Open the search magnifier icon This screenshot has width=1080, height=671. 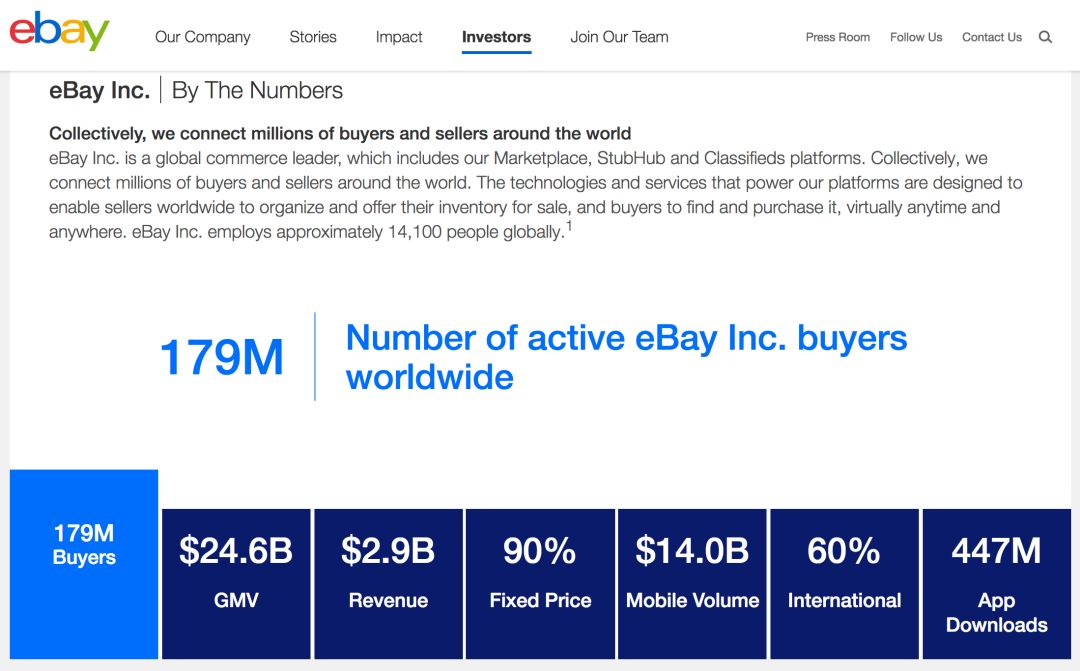(1045, 37)
